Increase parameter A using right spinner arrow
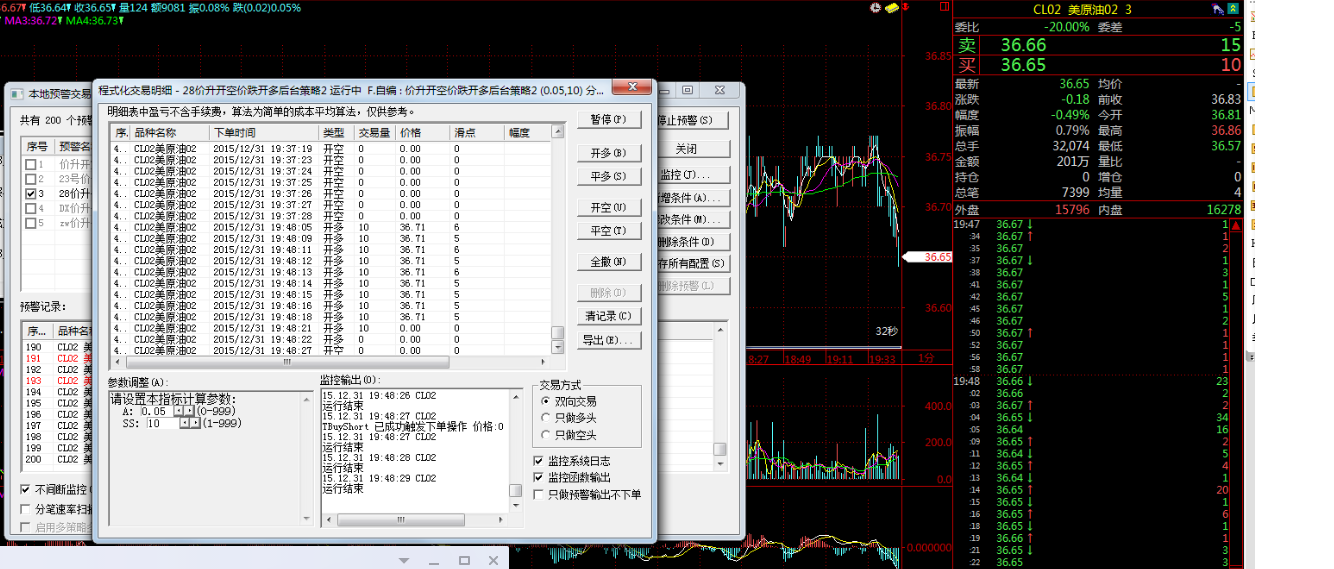The height and width of the screenshot is (569, 1334). tap(189, 411)
